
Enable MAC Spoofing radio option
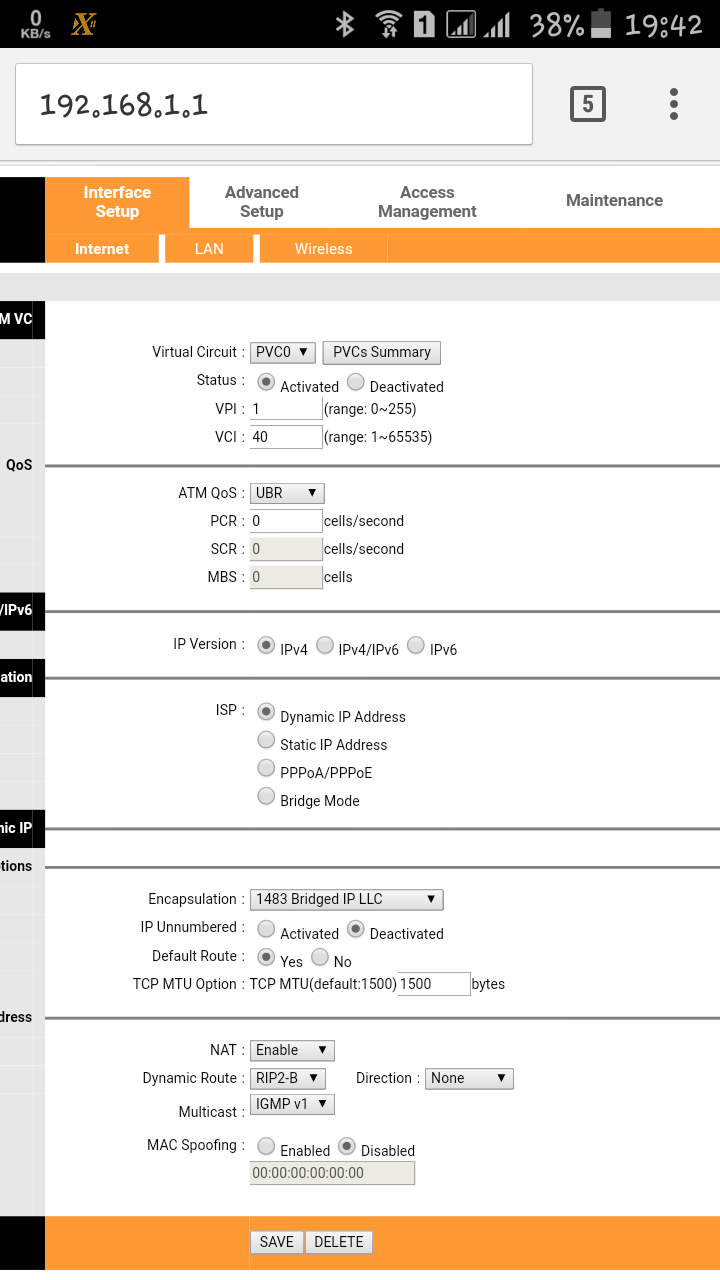click(266, 1146)
